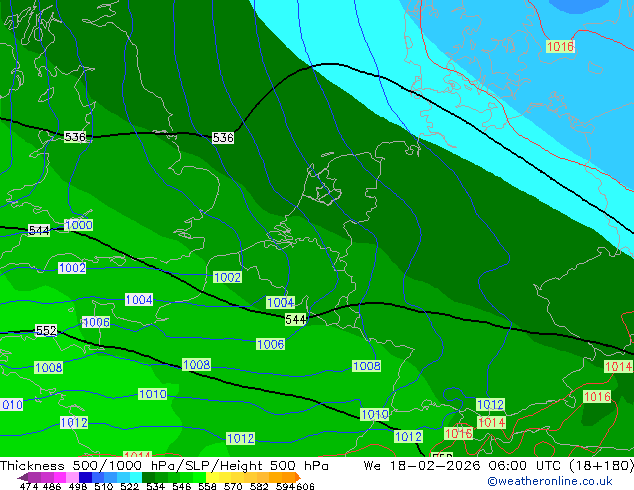This screenshot has height=490, width=634.
Task: Pick the darkest green legend swatch
Action: coord(148,477)
